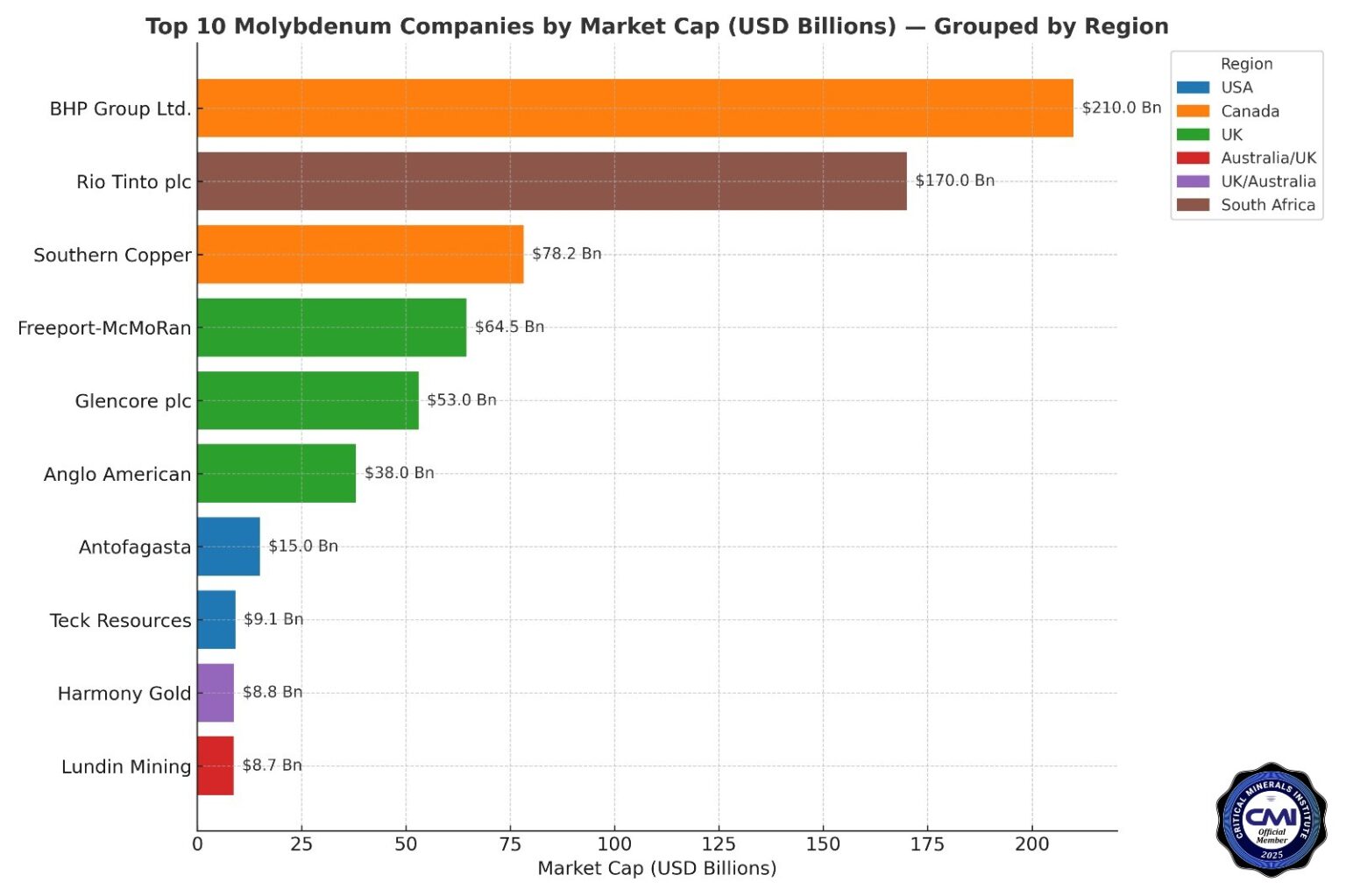Click the Australia/UK red legend swatch
Image resolution: width=1346 pixels, height=896 pixels.
(1193, 158)
